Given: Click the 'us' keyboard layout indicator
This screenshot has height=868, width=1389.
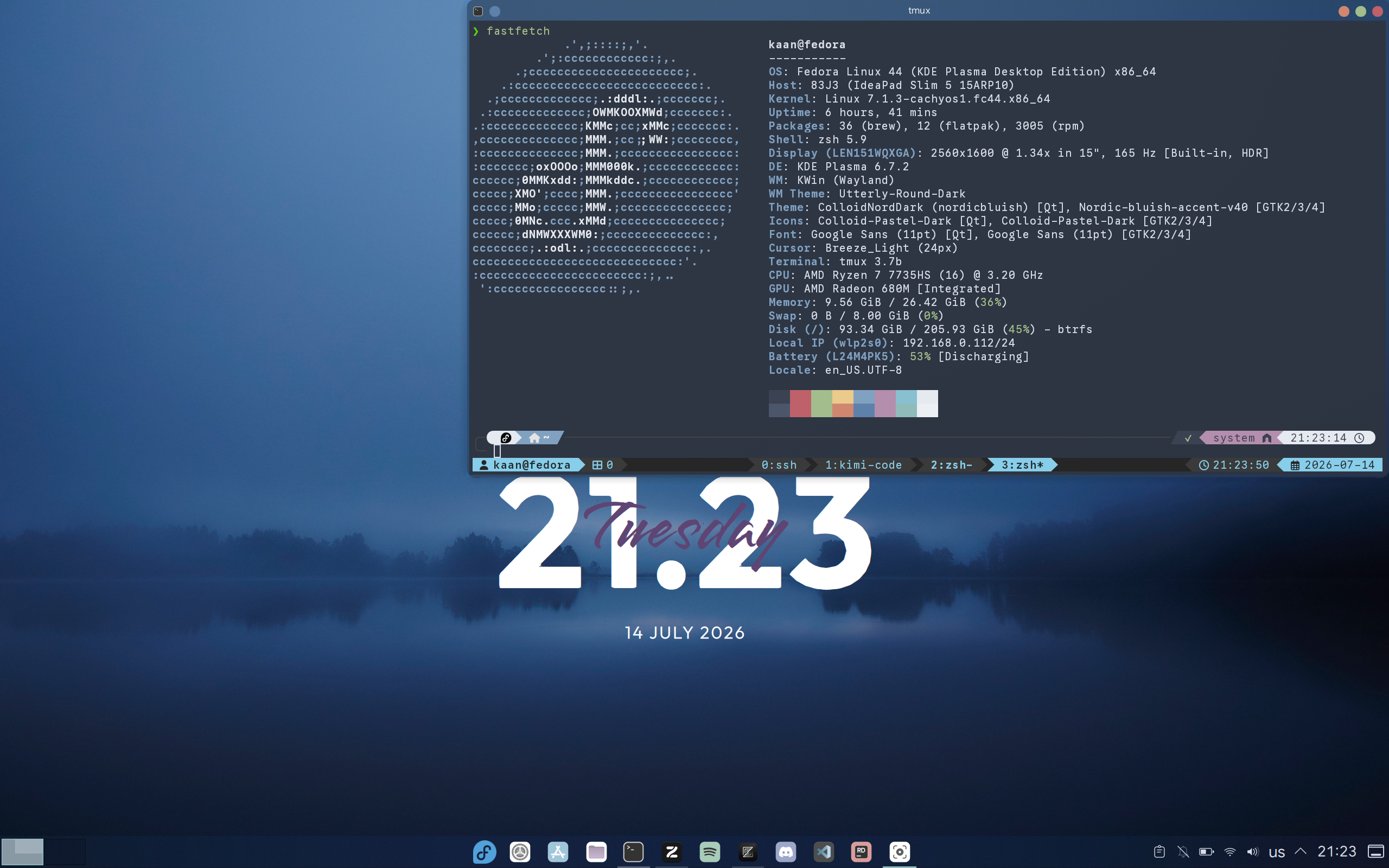Looking at the screenshot, I should (x=1277, y=852).
